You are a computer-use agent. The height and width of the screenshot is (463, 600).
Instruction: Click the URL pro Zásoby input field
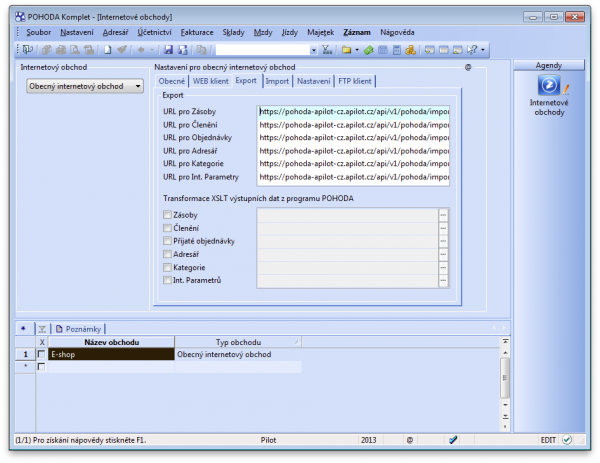353,112
